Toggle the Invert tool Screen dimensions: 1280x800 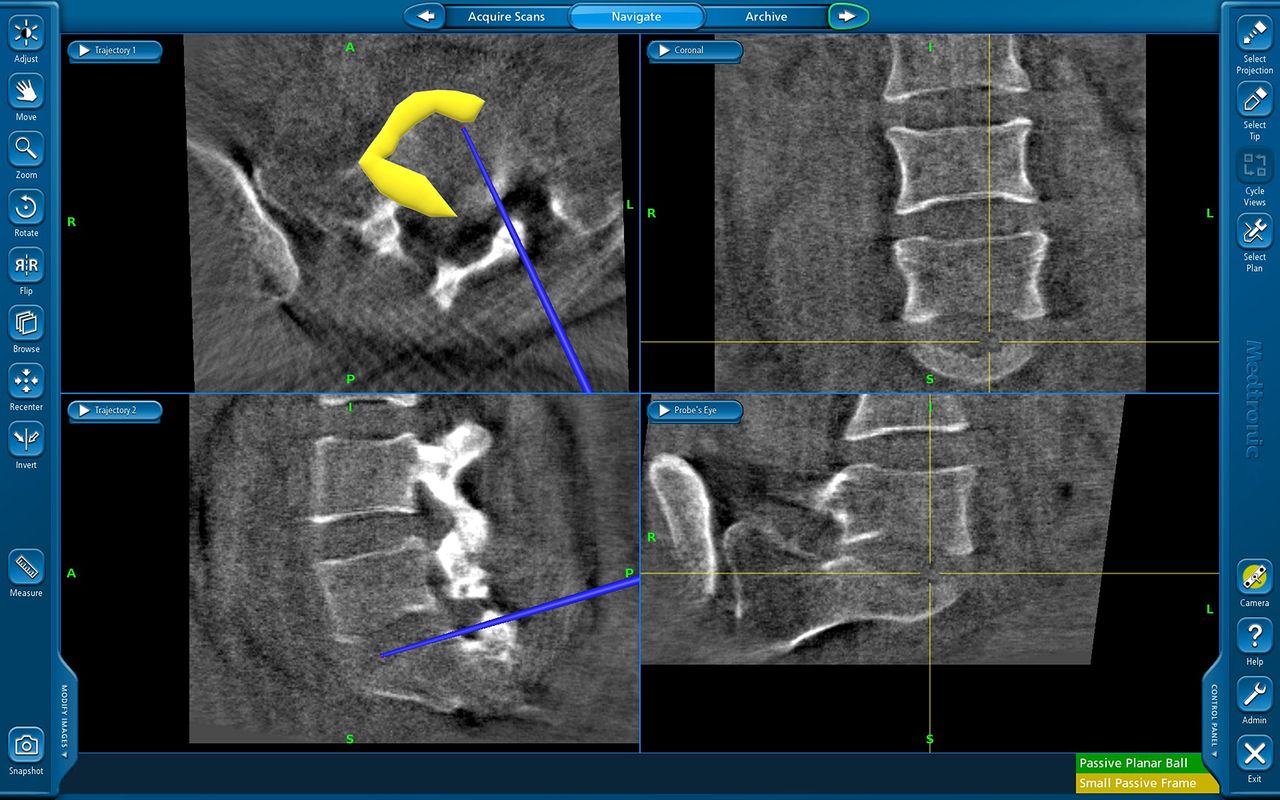click(26, 439)
